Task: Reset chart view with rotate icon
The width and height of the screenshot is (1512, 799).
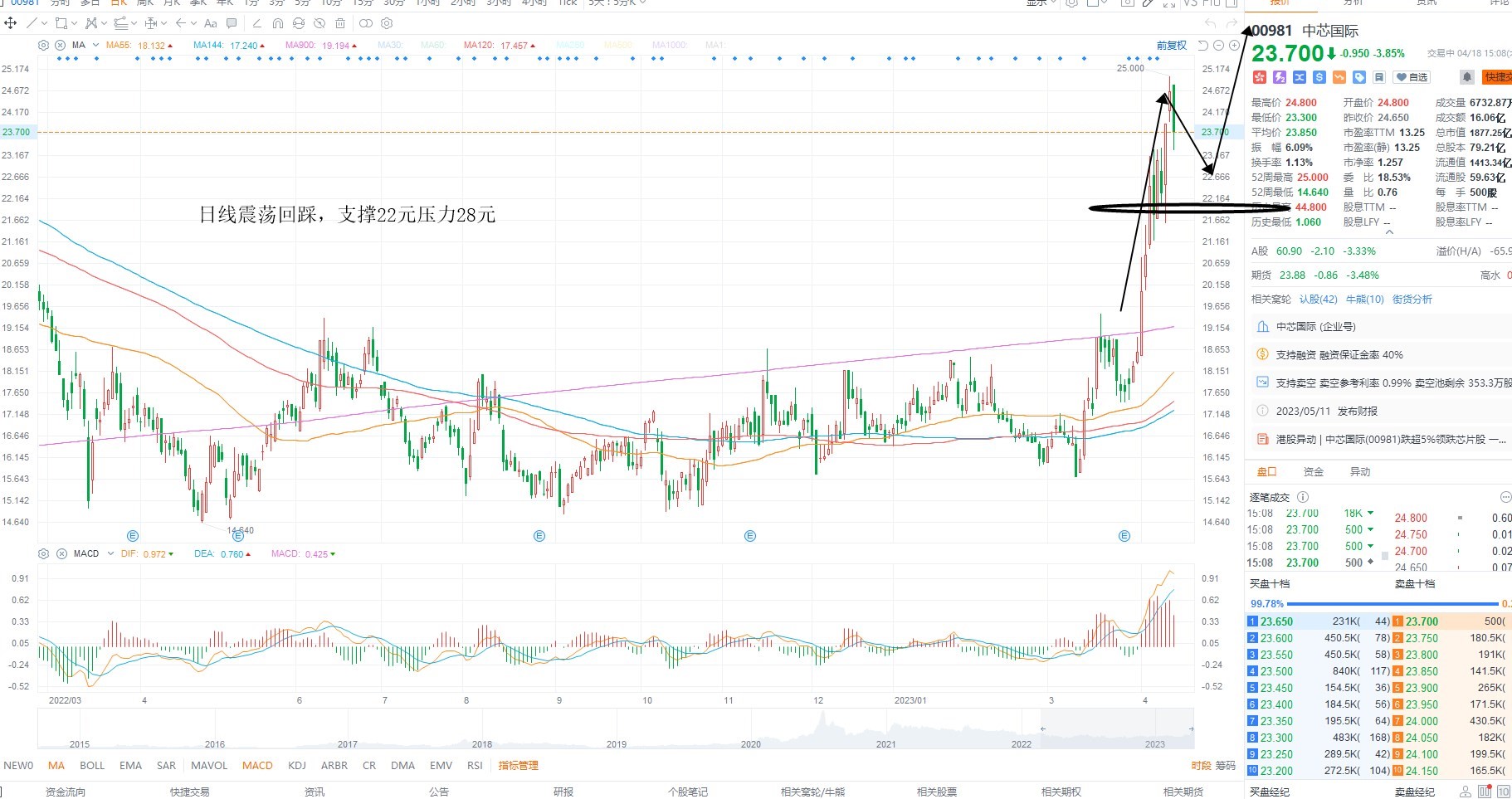Action: (1203, 46)
